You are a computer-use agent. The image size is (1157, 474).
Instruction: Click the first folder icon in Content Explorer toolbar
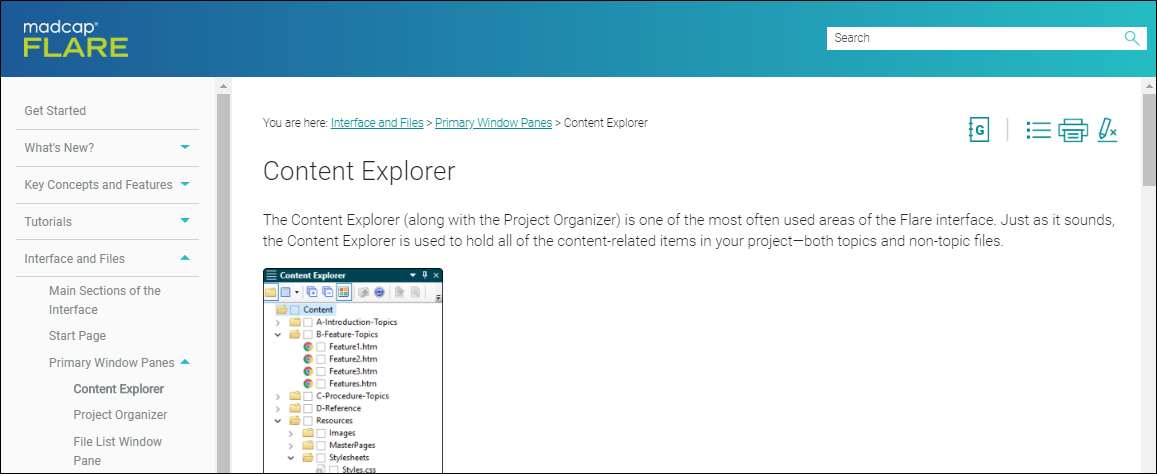pyautogui.click(x=271, y=292)
